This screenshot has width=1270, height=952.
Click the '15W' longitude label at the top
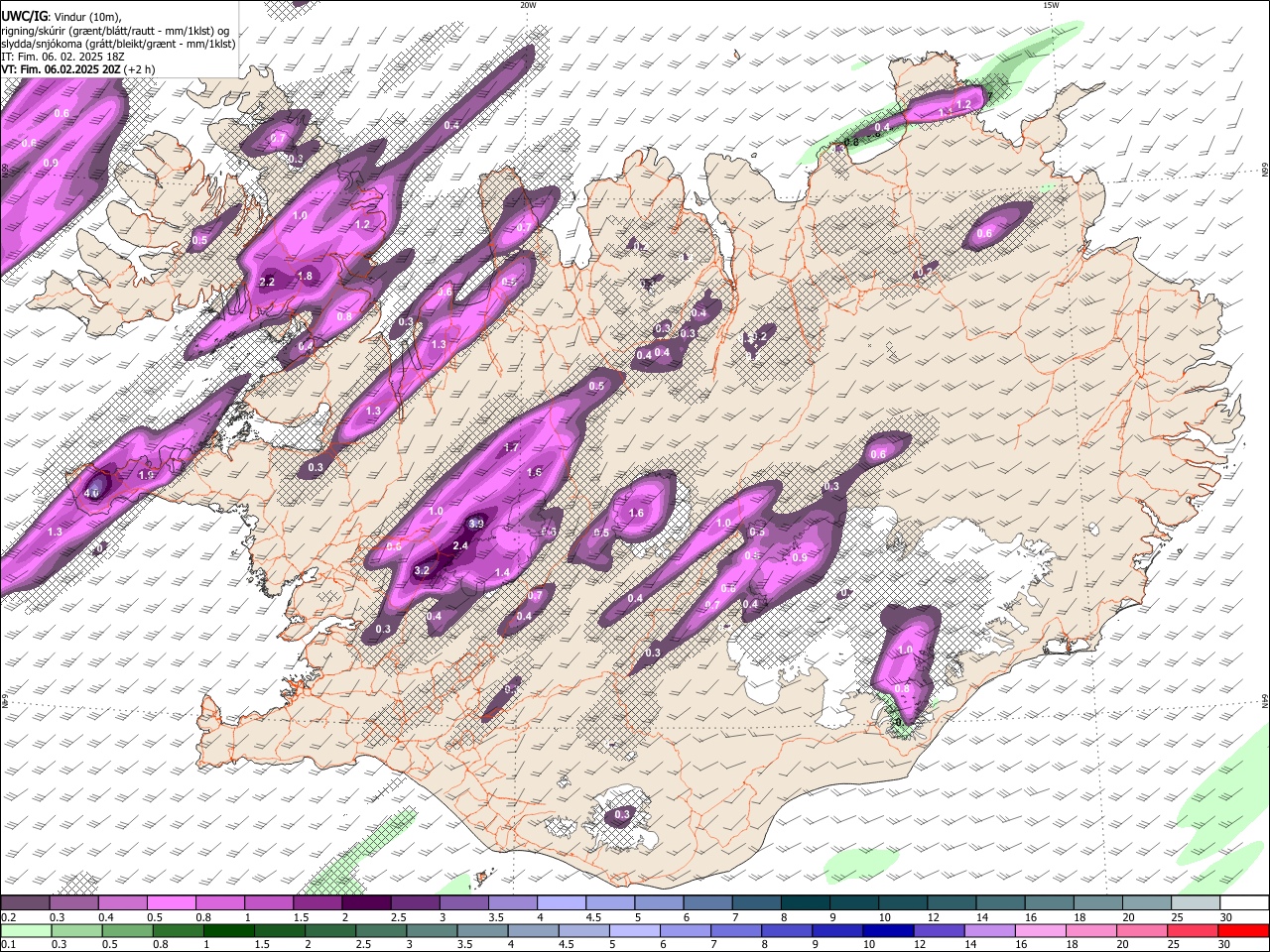click(1051, 5)
